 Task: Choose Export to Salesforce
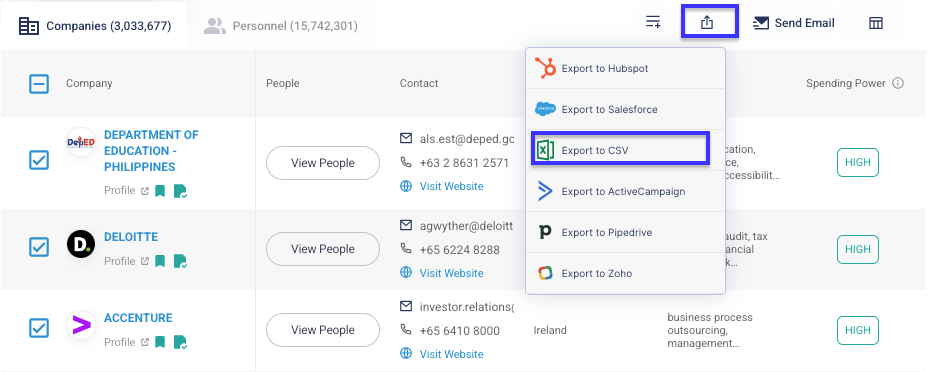625,109
